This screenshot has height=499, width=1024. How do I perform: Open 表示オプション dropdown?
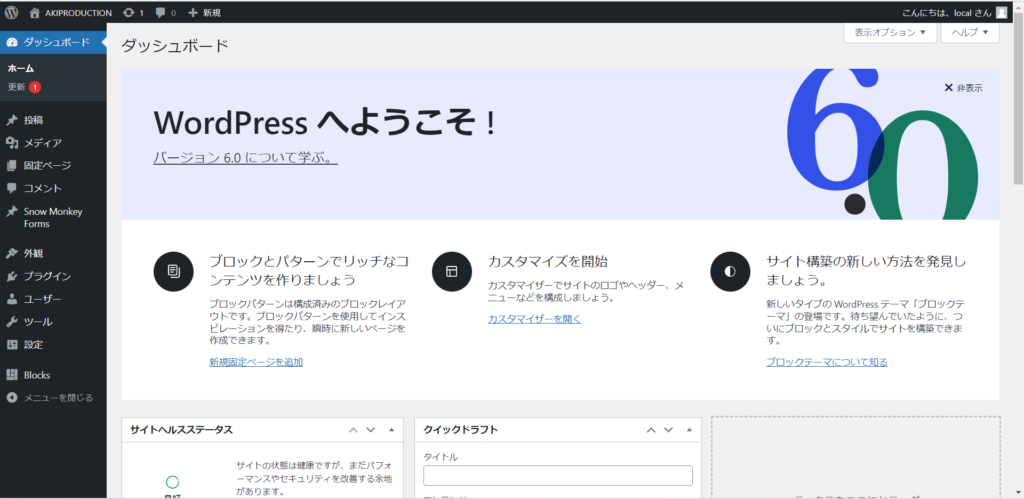(889, 32)
